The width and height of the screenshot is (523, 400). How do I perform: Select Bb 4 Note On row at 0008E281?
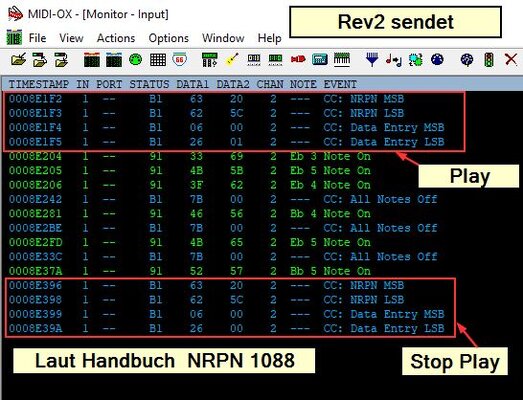click(x=190, y=214)
